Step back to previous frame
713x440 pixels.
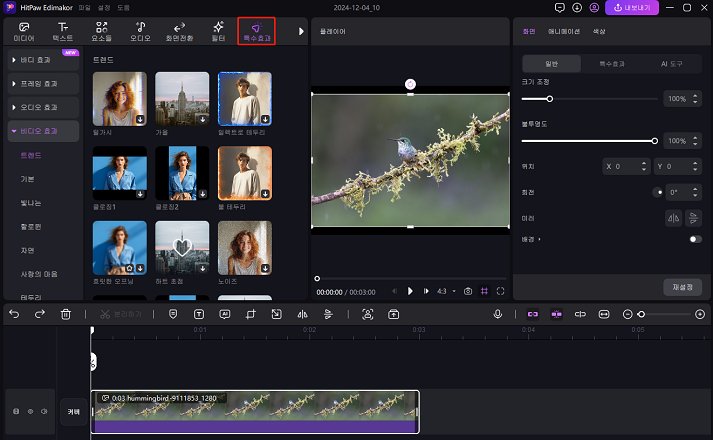click(394, 291)
